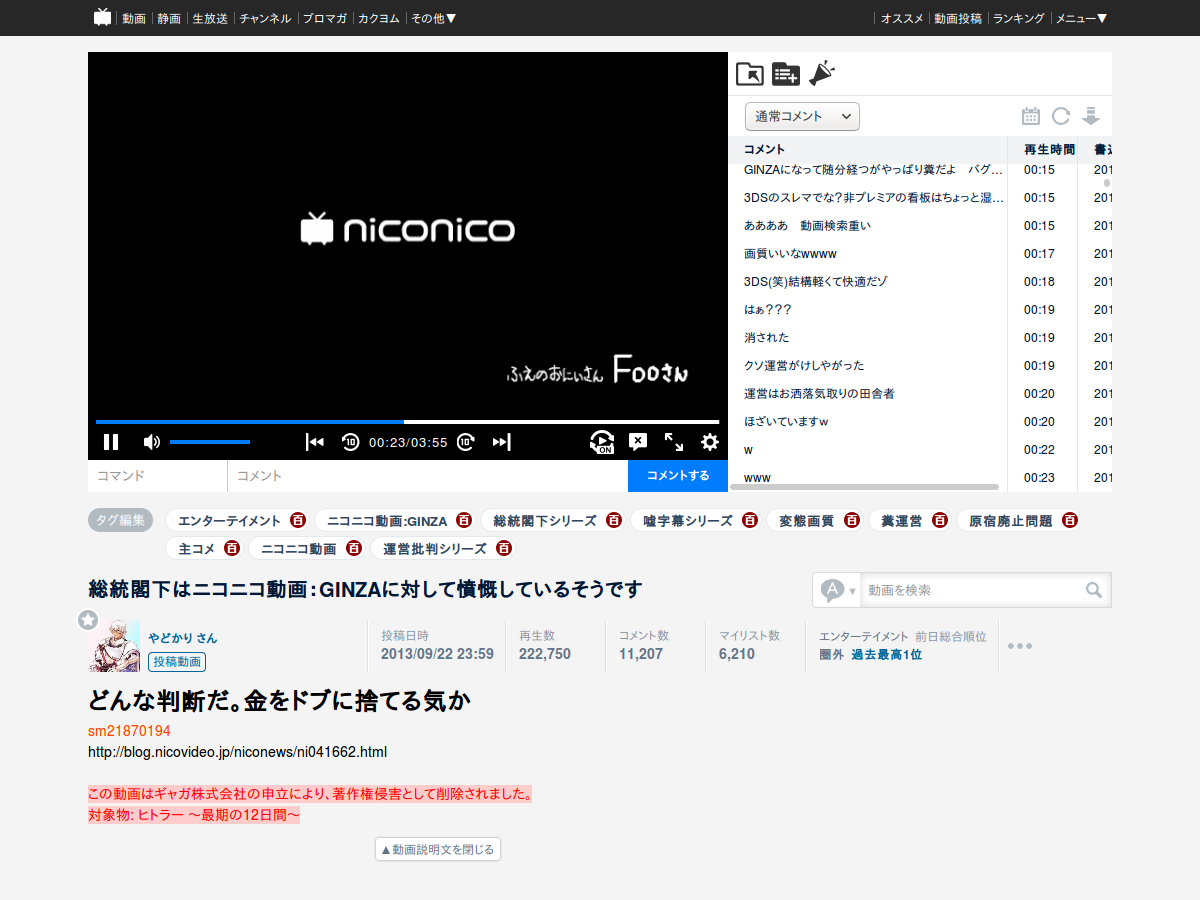
Task: Open the ニコニコ動画:GINZA tag
Action: (x=388, y=521)
